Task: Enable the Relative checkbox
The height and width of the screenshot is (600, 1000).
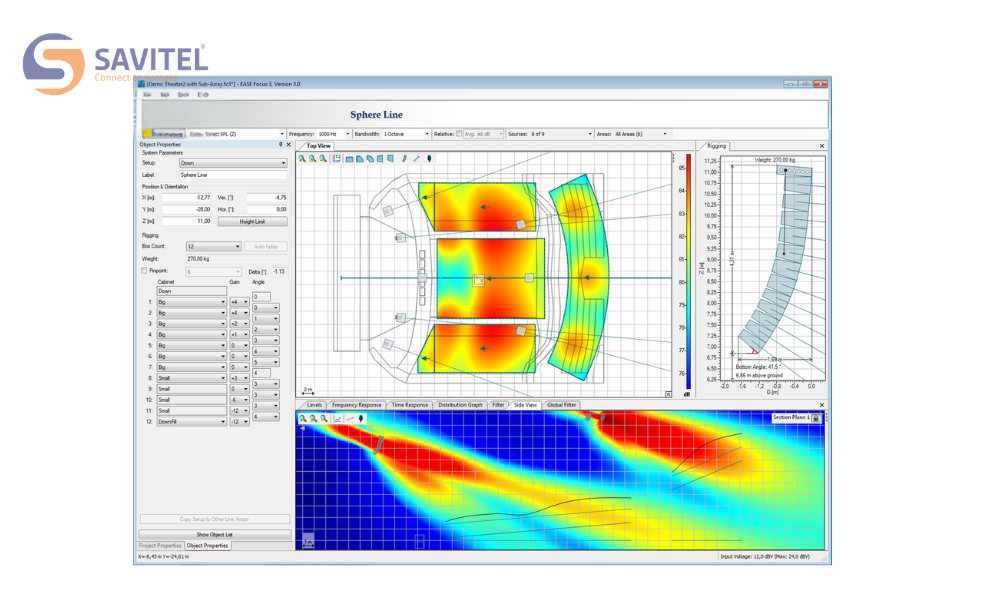Action: (459, 134)
